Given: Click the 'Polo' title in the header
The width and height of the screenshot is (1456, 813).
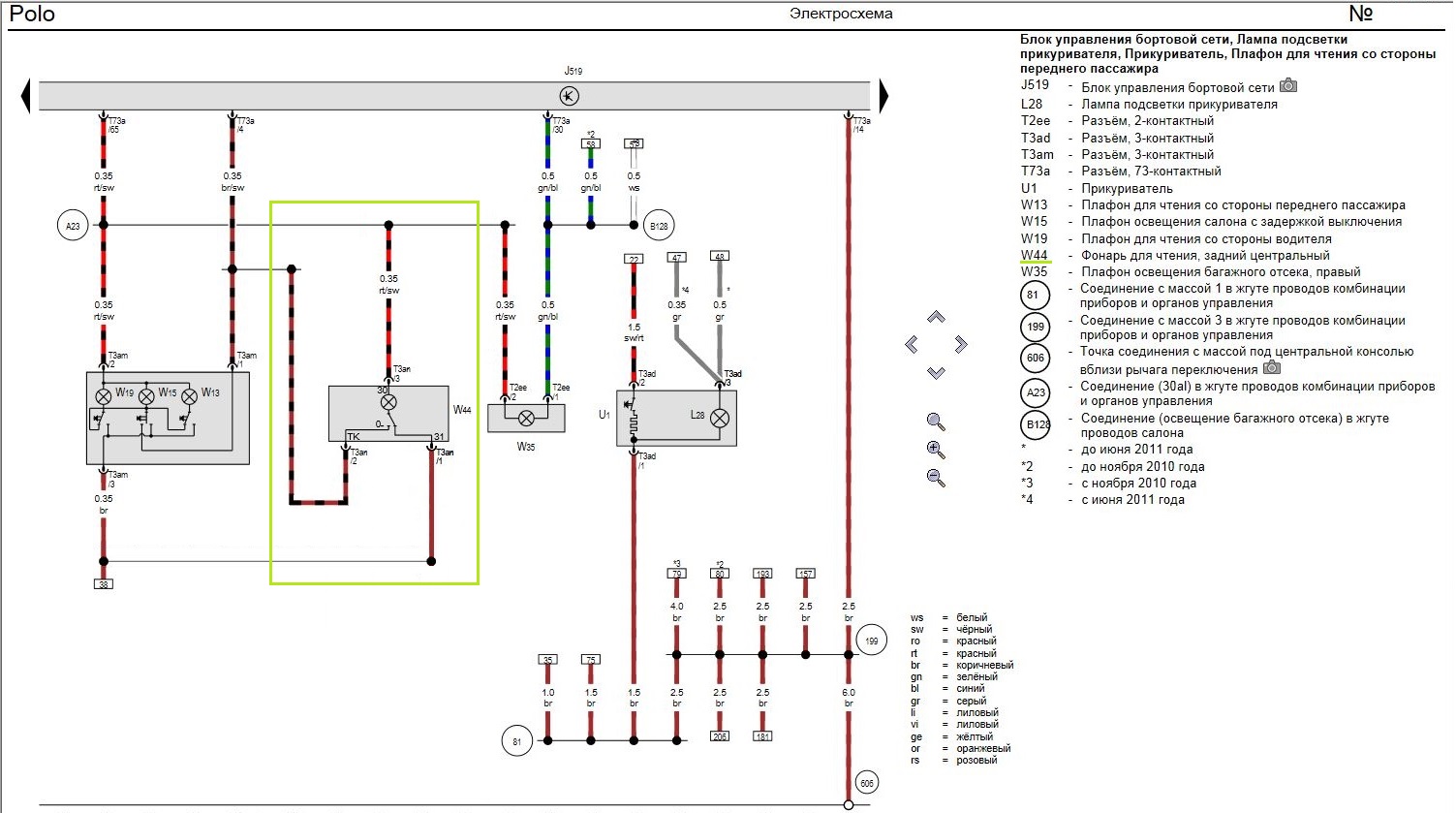Looking at the screenshot, I should tap(32, 14).
